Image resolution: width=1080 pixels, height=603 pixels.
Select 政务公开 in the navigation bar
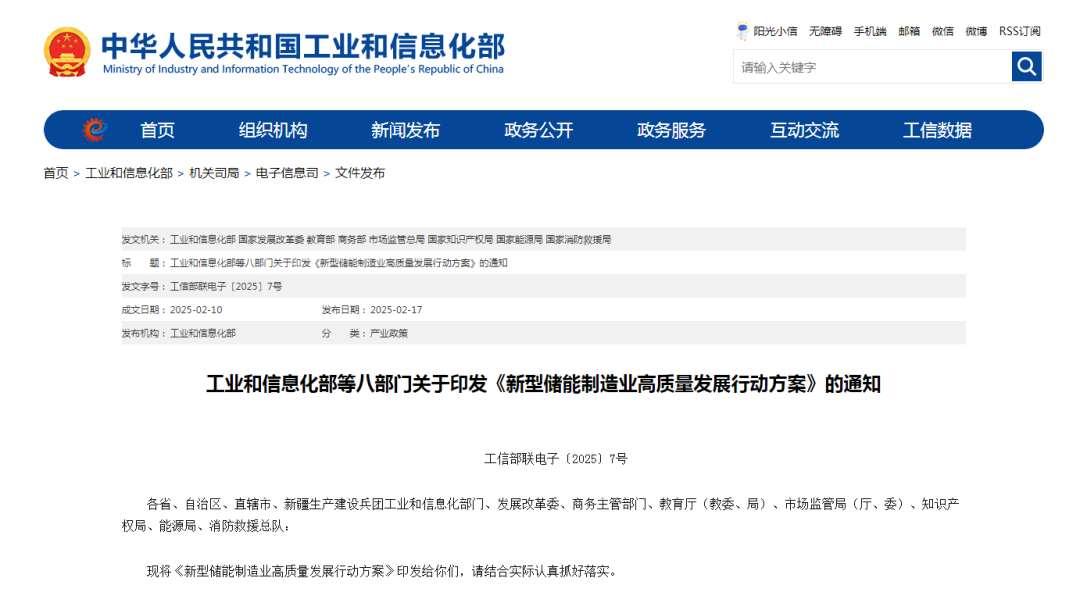pos(539,130)
